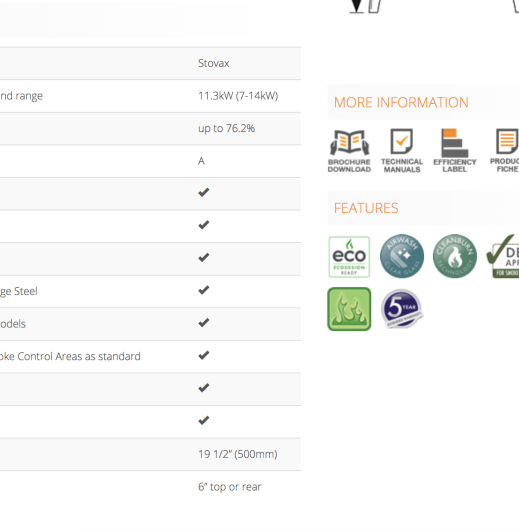The height and width of the screenshot is (531, 519).
Task: Select the Cleanburn Technology badge
Action: pos(455,256)
